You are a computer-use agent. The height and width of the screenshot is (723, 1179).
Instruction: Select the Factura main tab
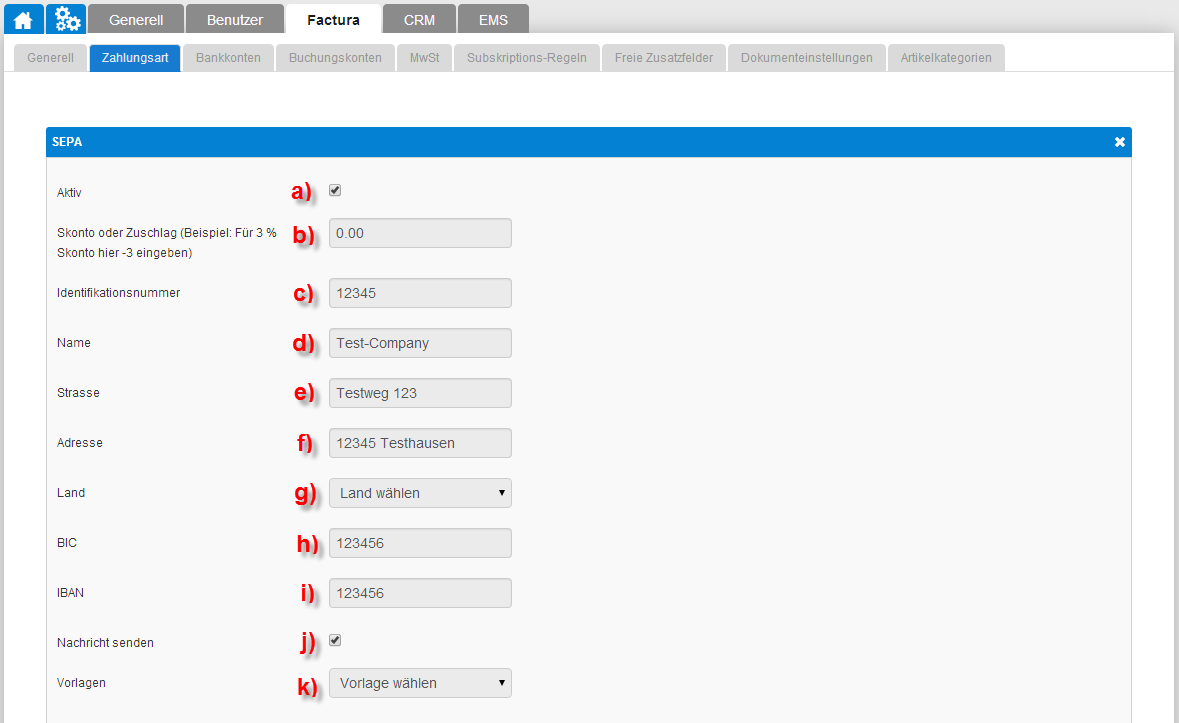click(x=333, y=20)
